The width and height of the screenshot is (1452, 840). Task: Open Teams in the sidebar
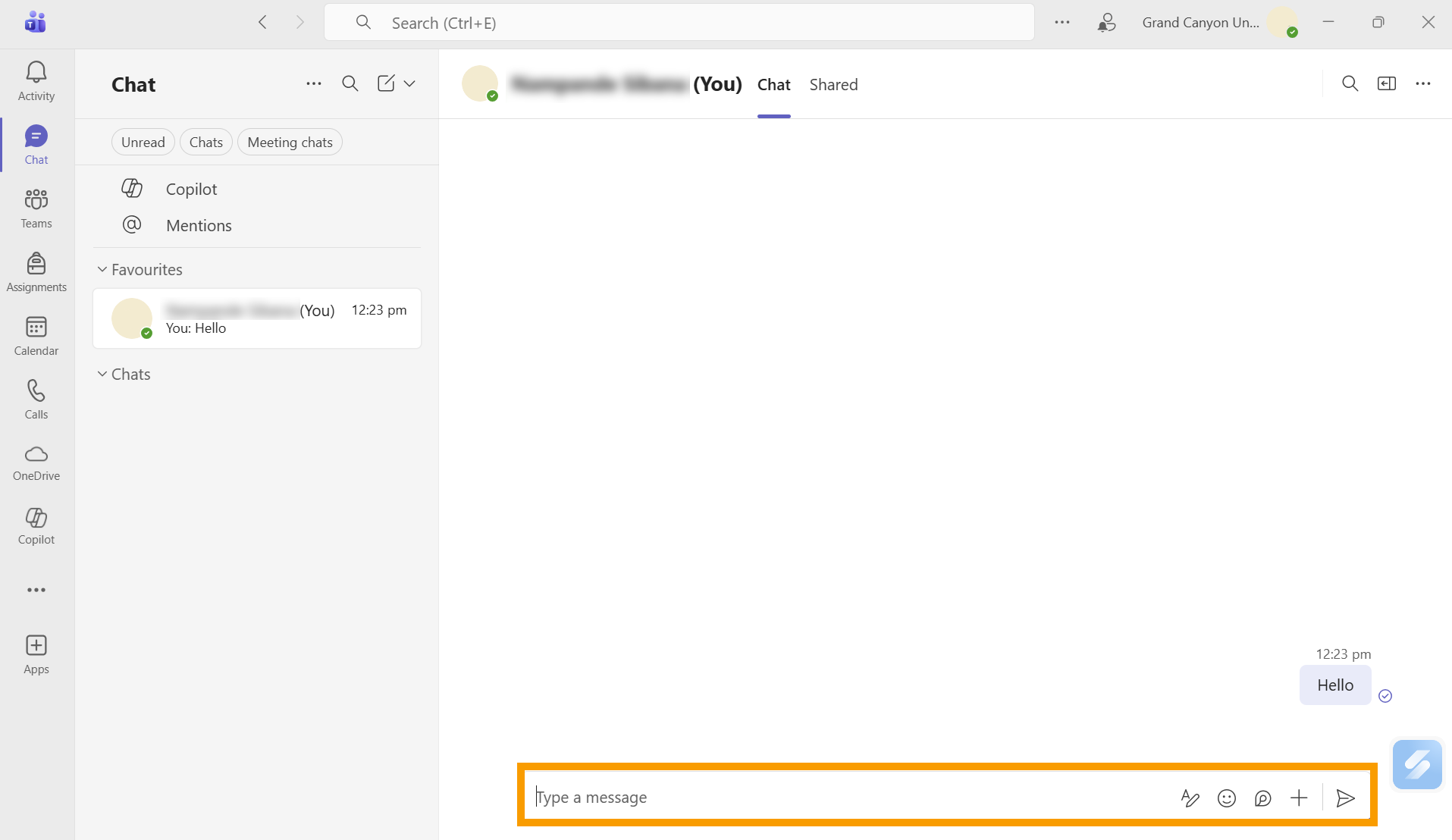[x=36, y=208]
